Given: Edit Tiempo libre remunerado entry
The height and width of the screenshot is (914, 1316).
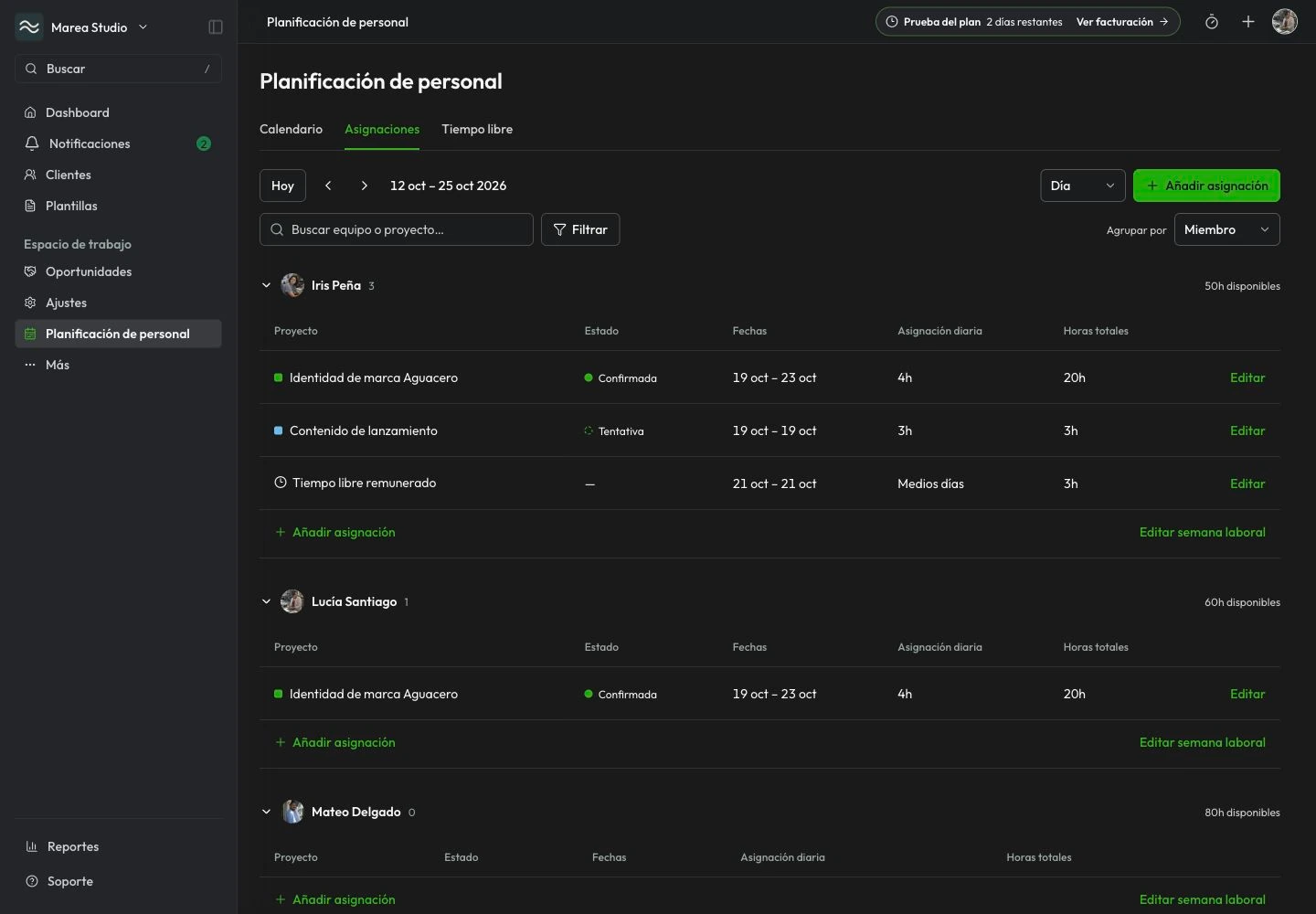Looking at the screenshot, I should pos(1247,484).
